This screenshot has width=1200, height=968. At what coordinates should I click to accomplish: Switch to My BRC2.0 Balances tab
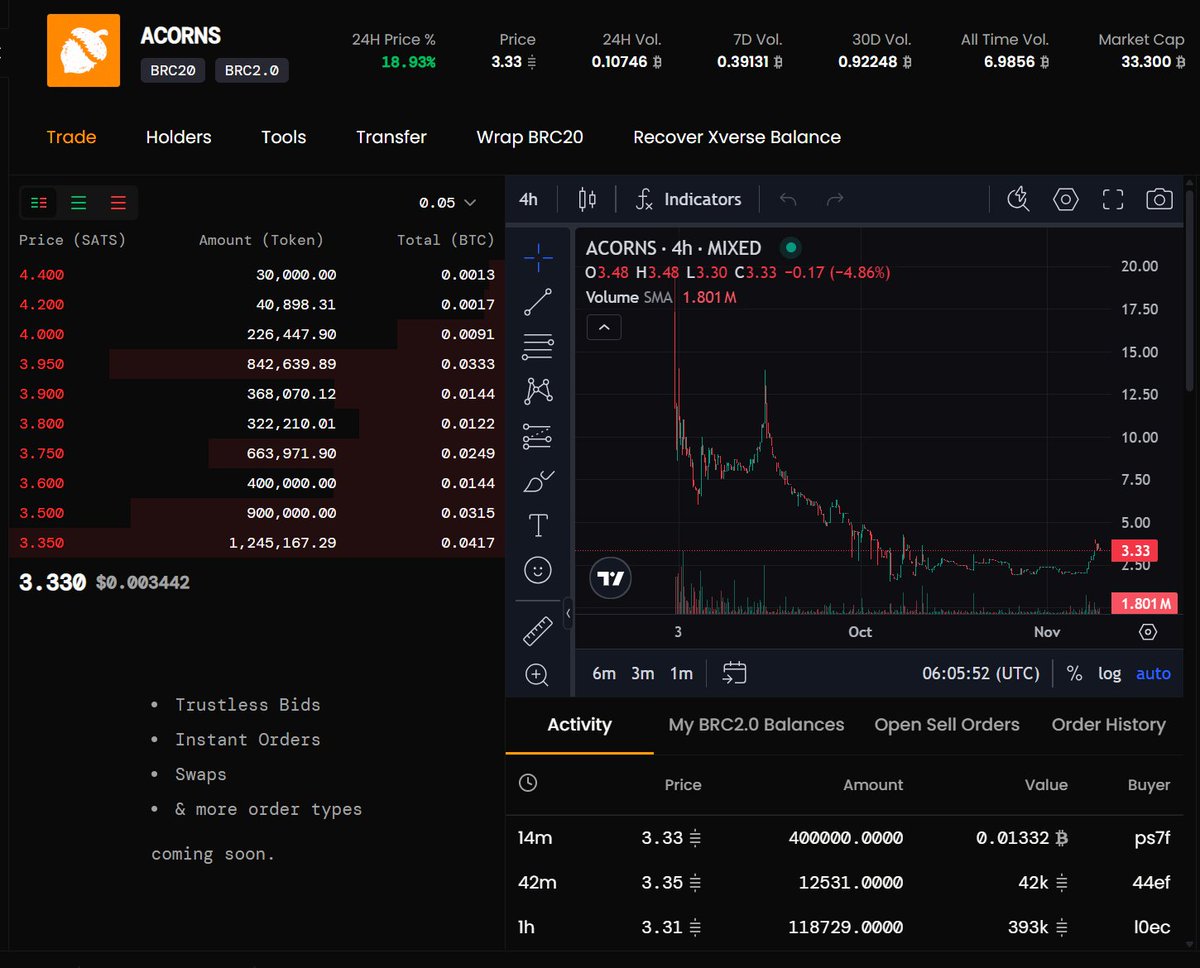pyautogui.click(x=756, y=725)
